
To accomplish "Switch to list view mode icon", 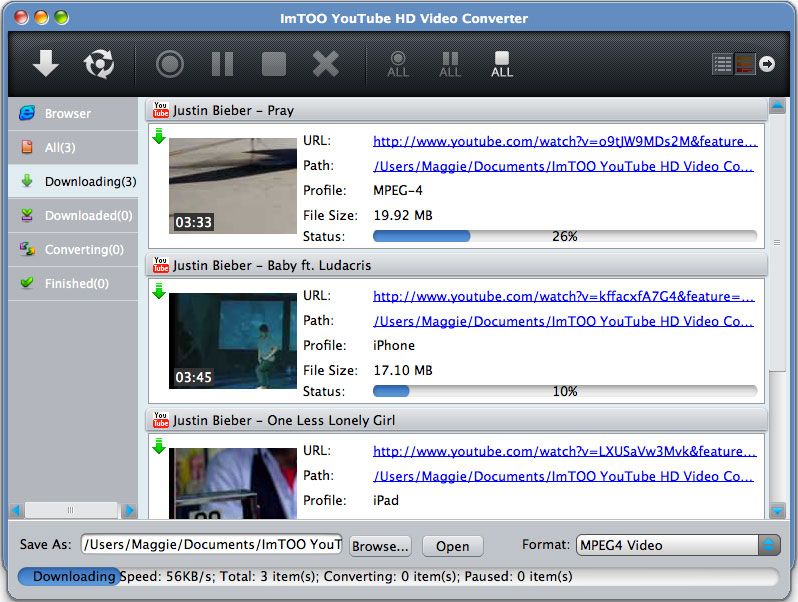I will (x=722, y=64).
